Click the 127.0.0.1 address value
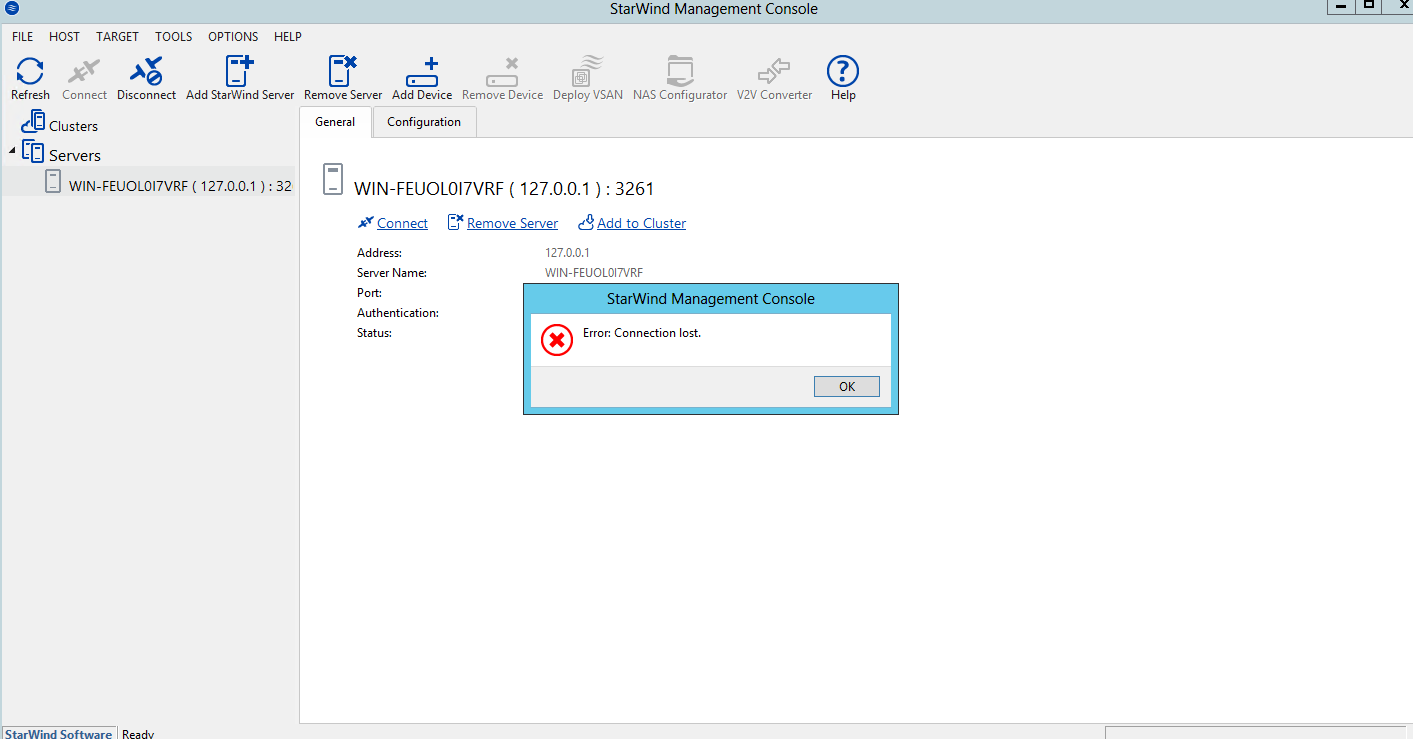This screenshot has width=1413, height=739. pyautogui.click(x=567, y=253)
